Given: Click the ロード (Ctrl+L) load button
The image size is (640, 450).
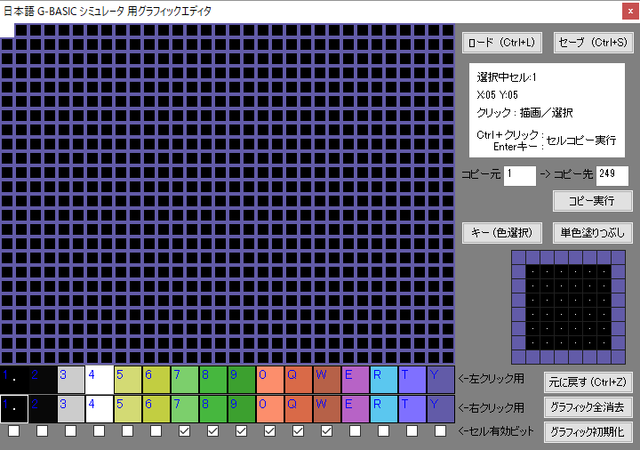Looking at the screenshot, I should click(x=501, y=43).
